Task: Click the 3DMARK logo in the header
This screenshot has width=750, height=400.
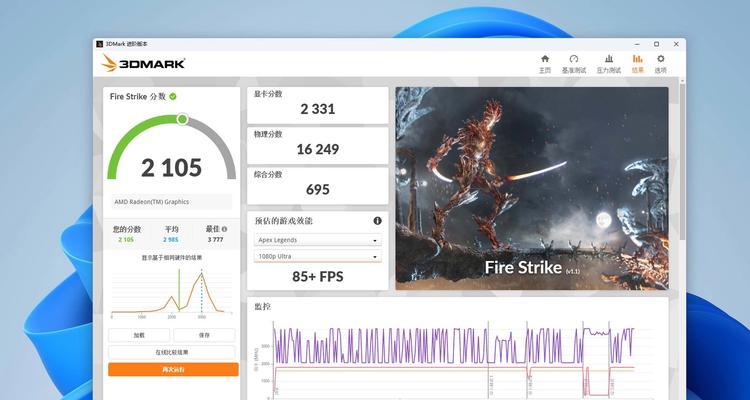Action: [143, 63]
